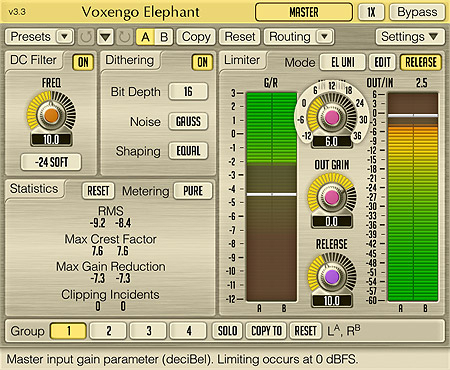Screen dimensions: 450x370
Task: Open the Routing dropdown arrow
Action: coord(324,36)
